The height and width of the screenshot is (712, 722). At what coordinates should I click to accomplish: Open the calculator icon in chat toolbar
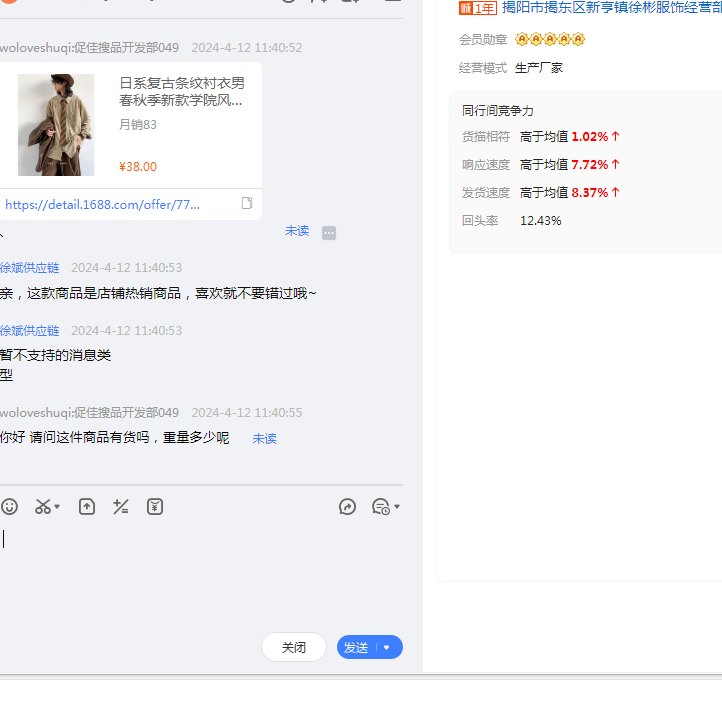(121, 507)
